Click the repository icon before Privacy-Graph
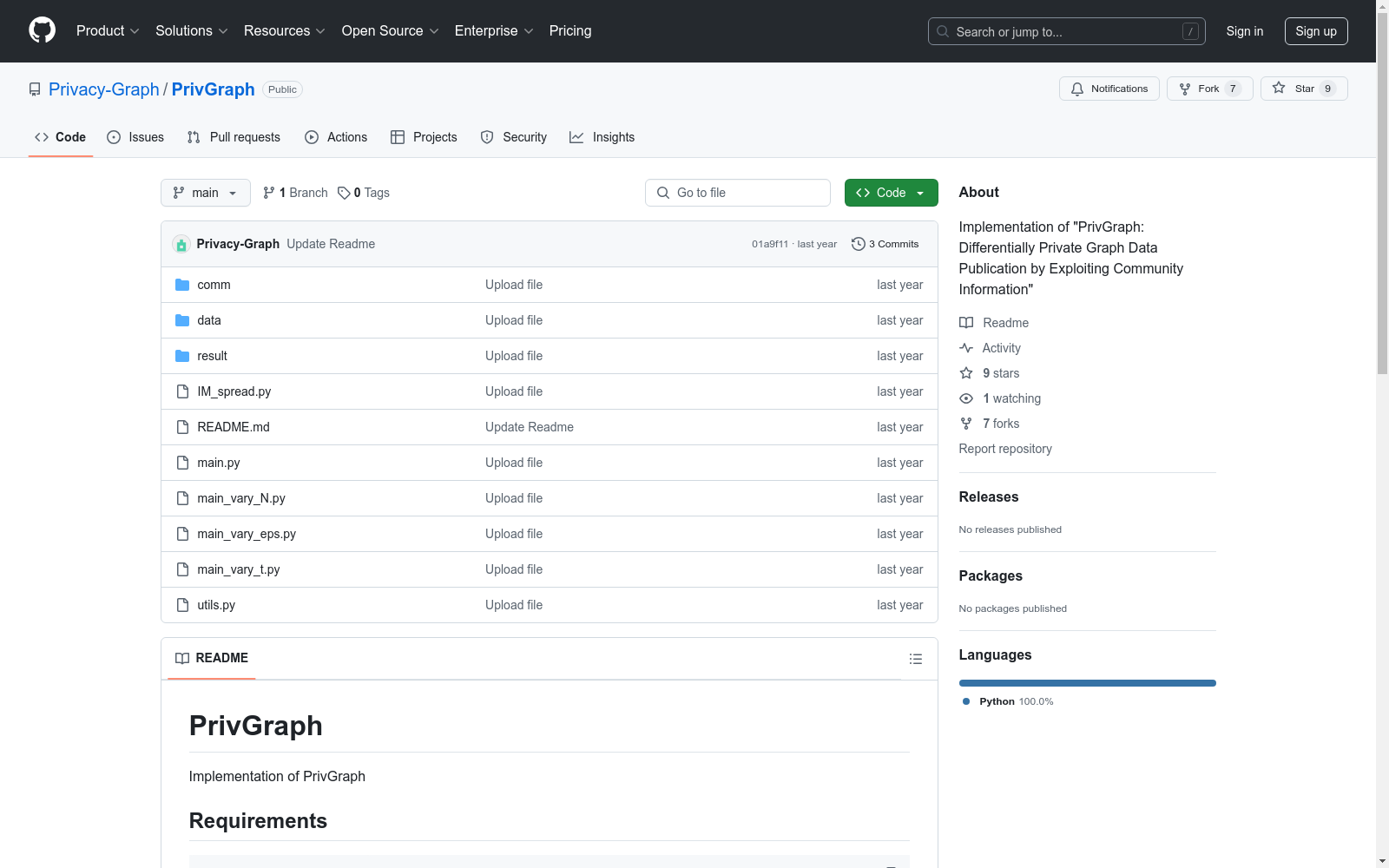1389x868 pixels. point(35,89)
